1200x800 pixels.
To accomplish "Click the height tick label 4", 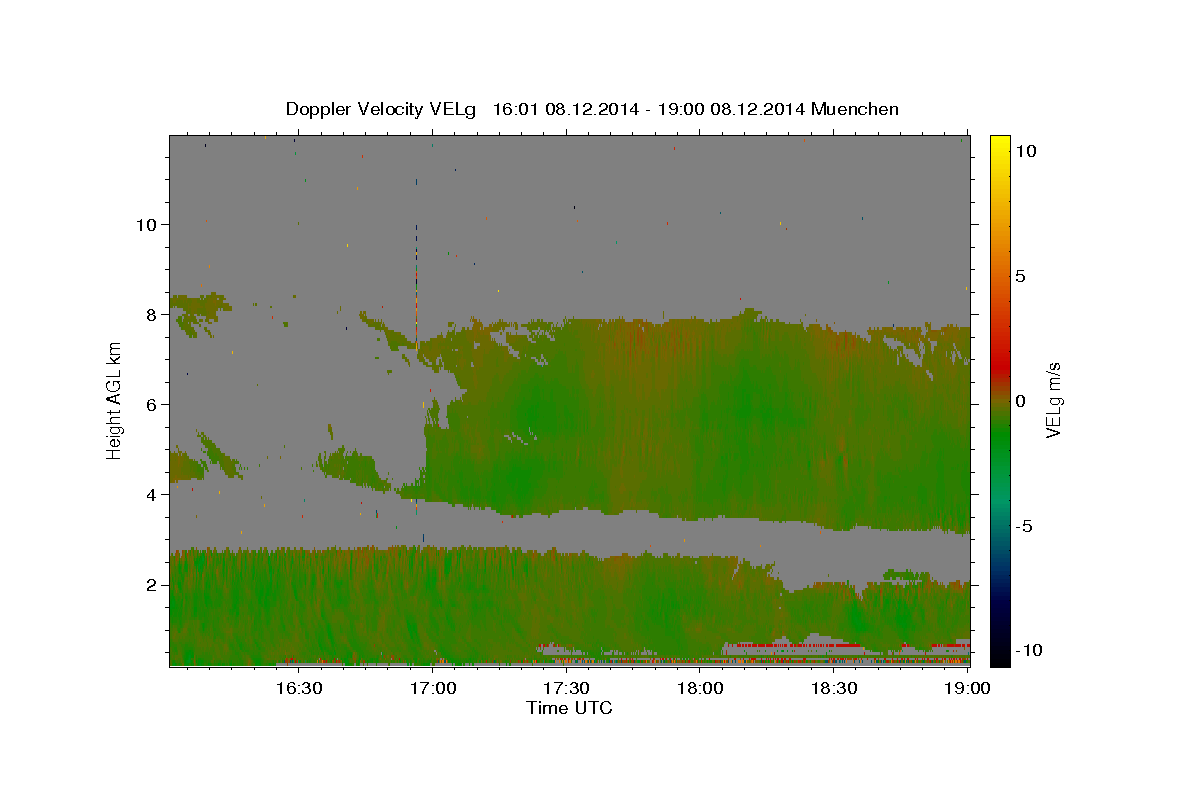I will click(150, 494).
